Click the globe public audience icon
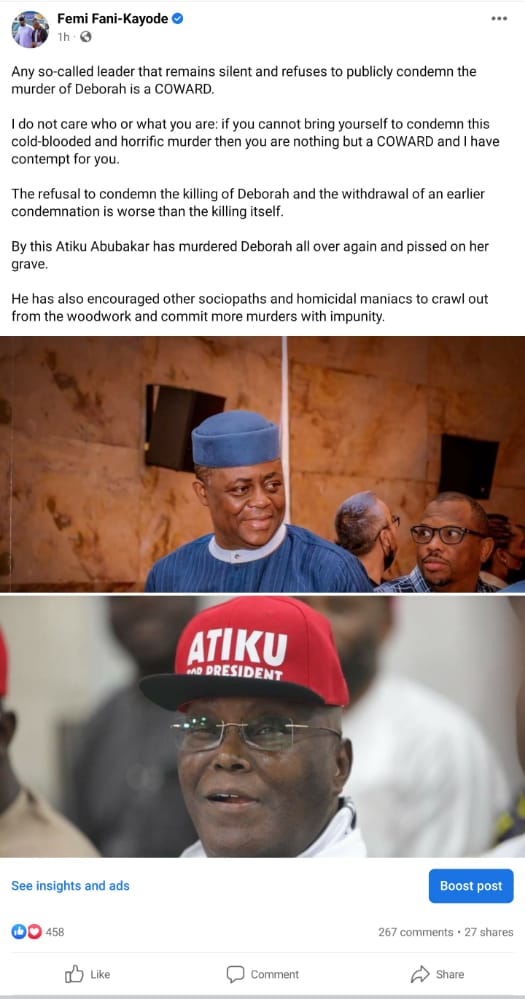The height and width of the screenshot is (999, 525). click(x=85, y=37)
